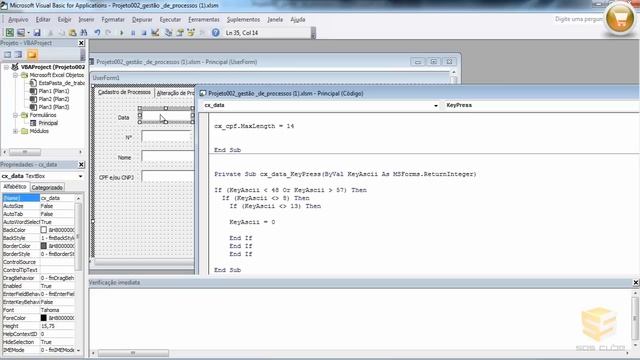Close the Propriedades pane
Screen dimensions: 640x360
point(81,164)
